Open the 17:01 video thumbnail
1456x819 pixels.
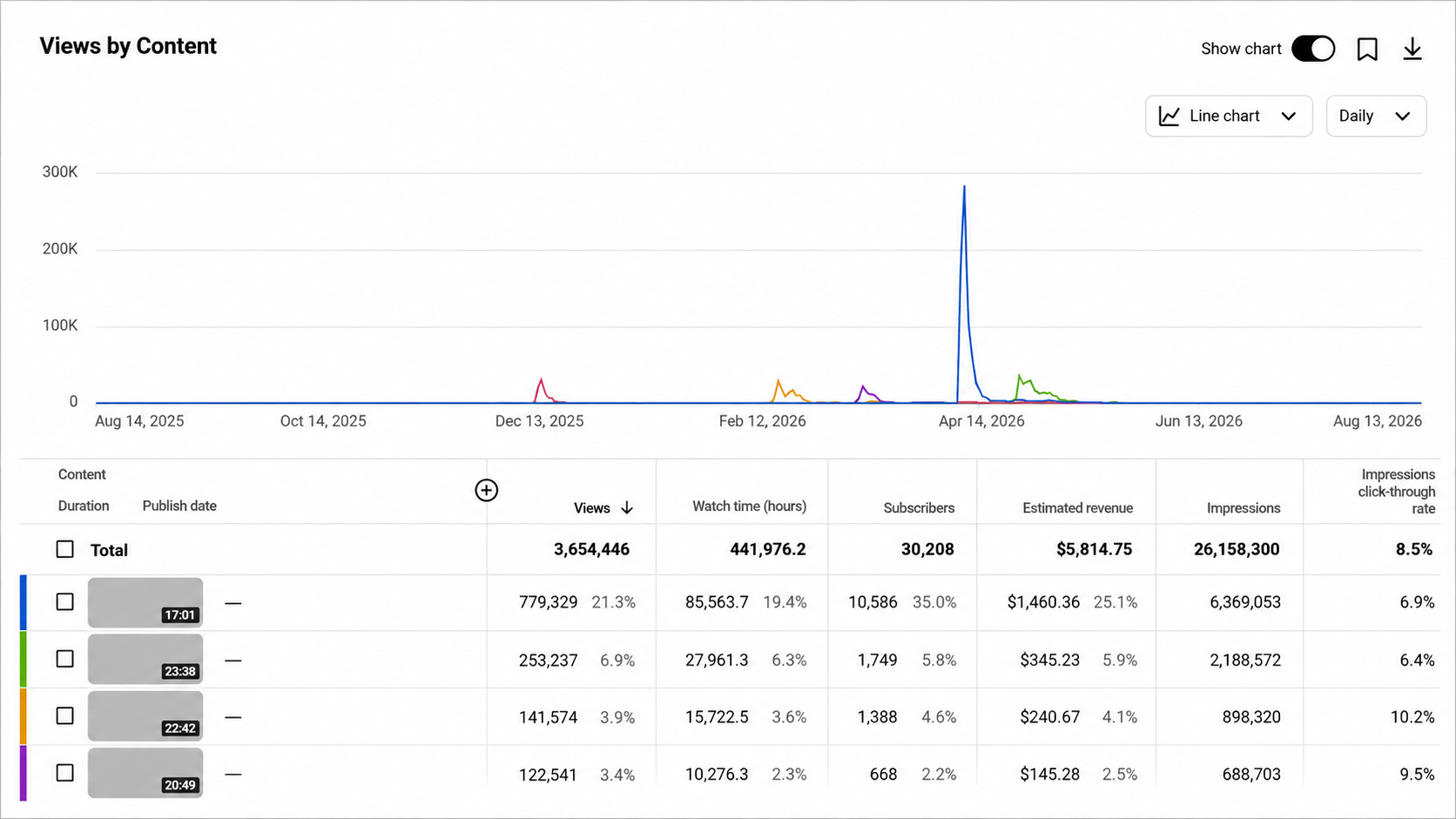click(x=145, y=602)
